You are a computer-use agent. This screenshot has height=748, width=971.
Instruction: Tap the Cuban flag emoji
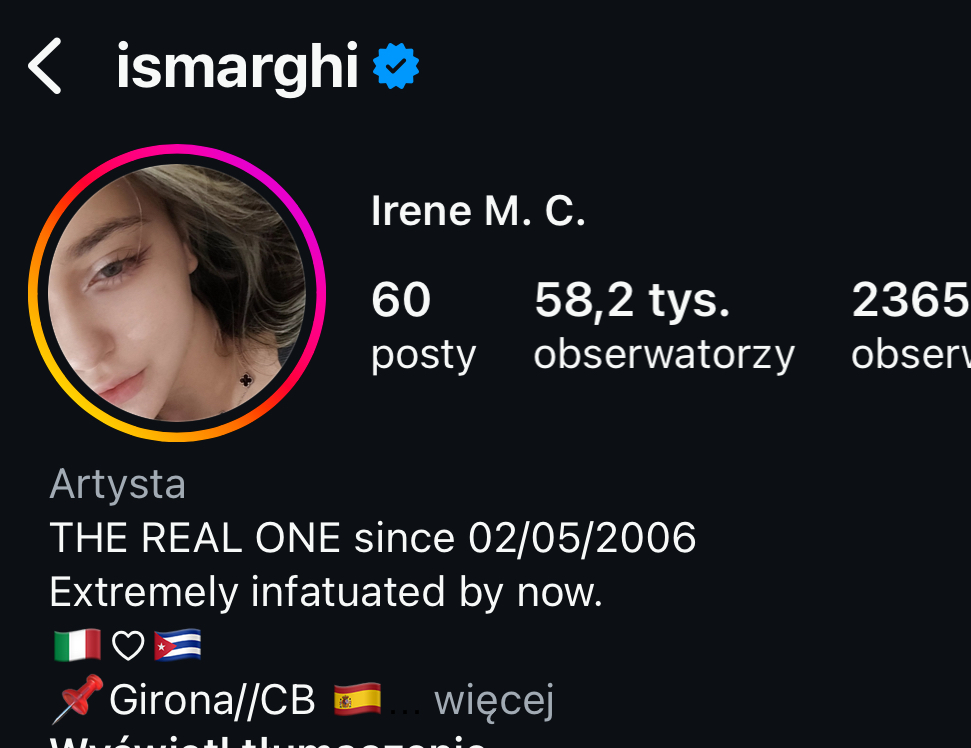(177, 645)
